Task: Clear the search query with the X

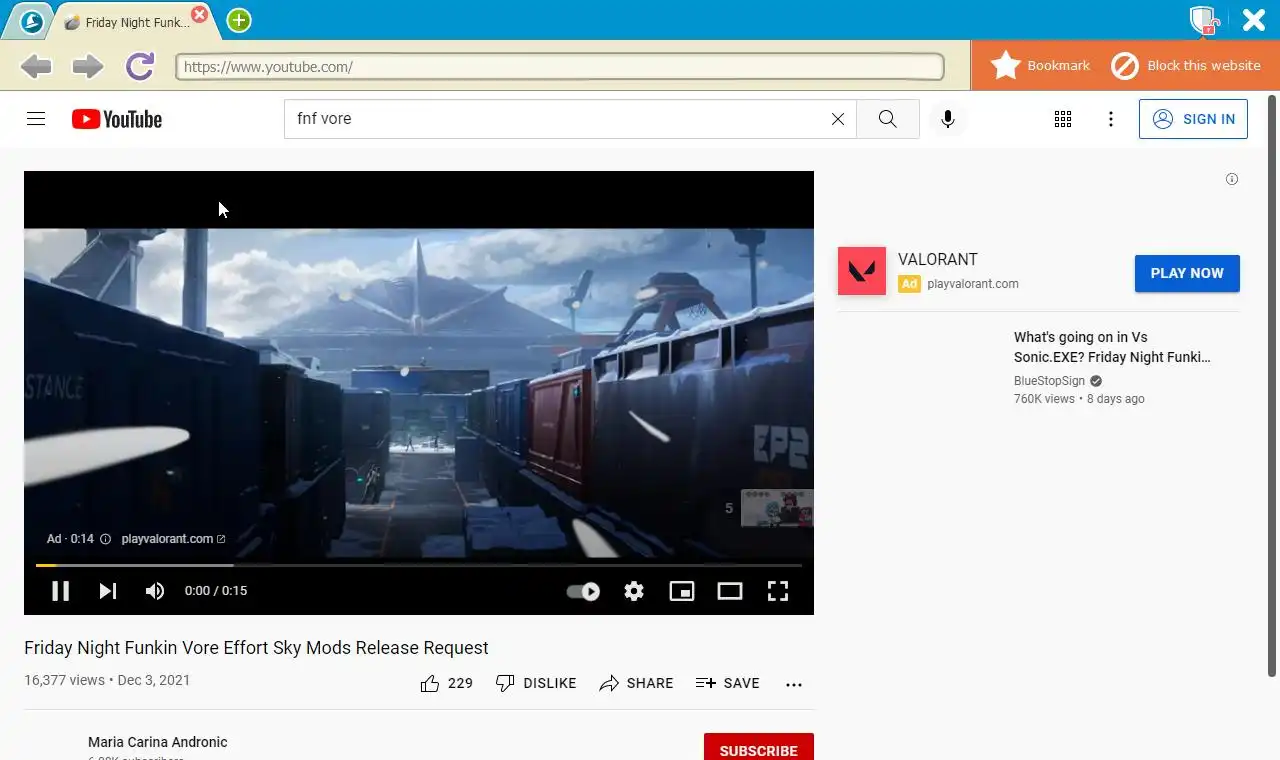Action: point(838,119)
